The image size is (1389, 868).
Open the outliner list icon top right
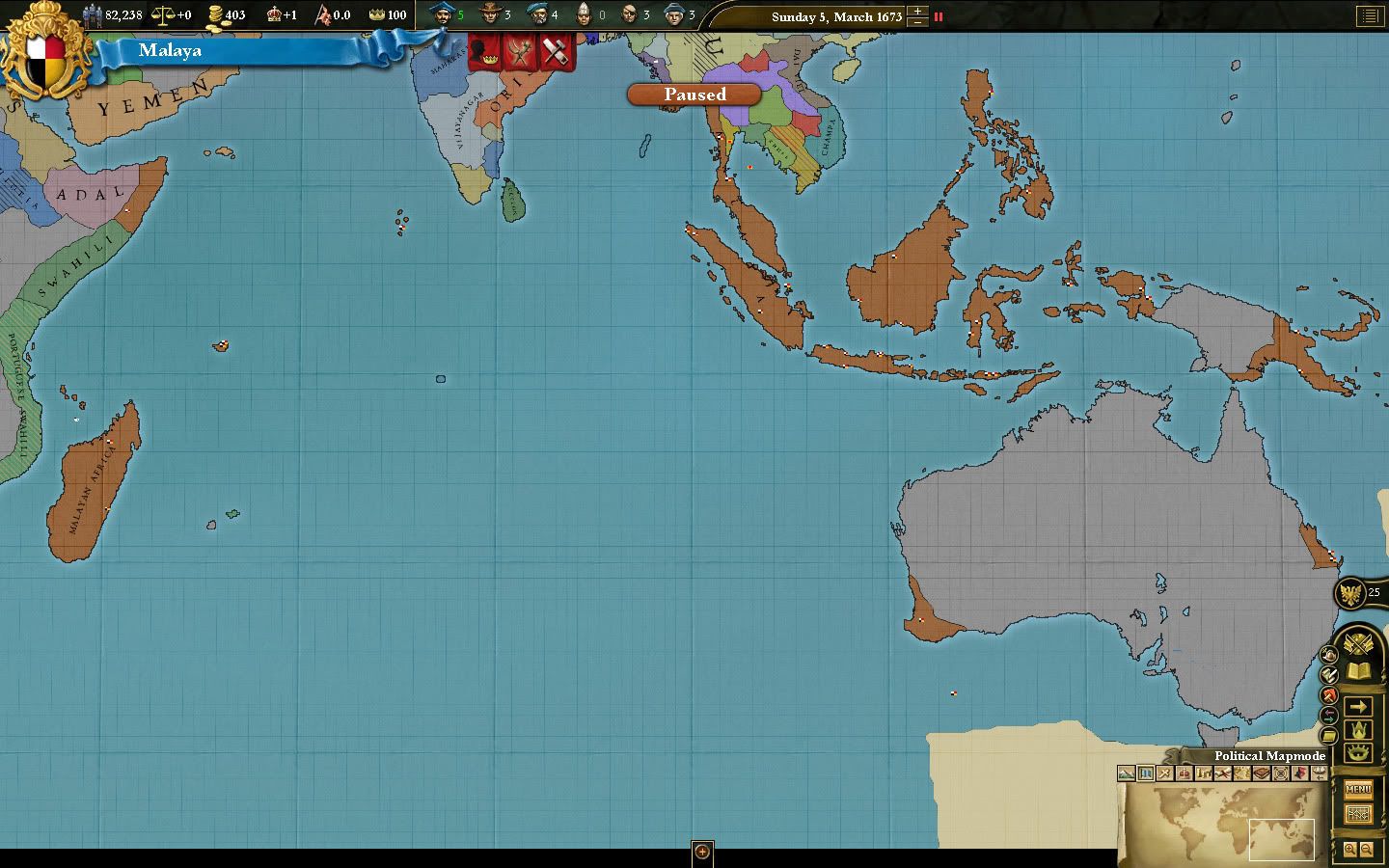click(1369, 15)
